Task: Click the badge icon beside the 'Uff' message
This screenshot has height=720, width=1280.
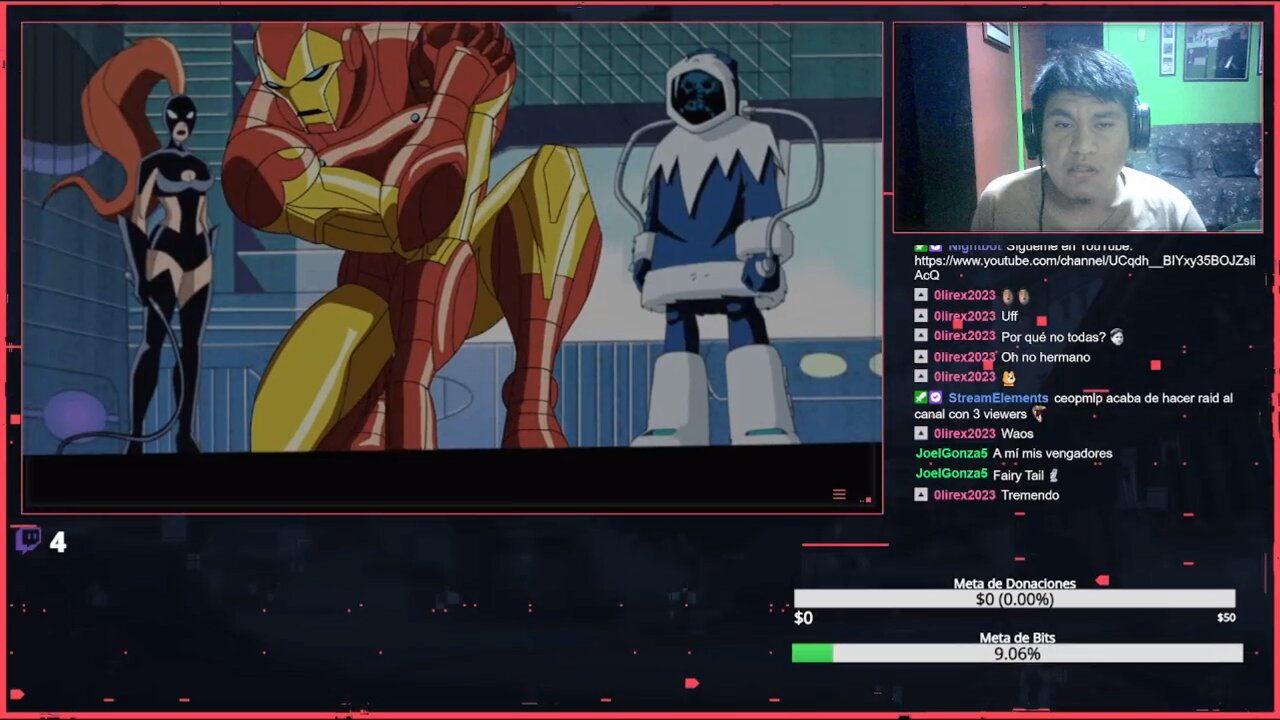Action: [x=921, y=315]
